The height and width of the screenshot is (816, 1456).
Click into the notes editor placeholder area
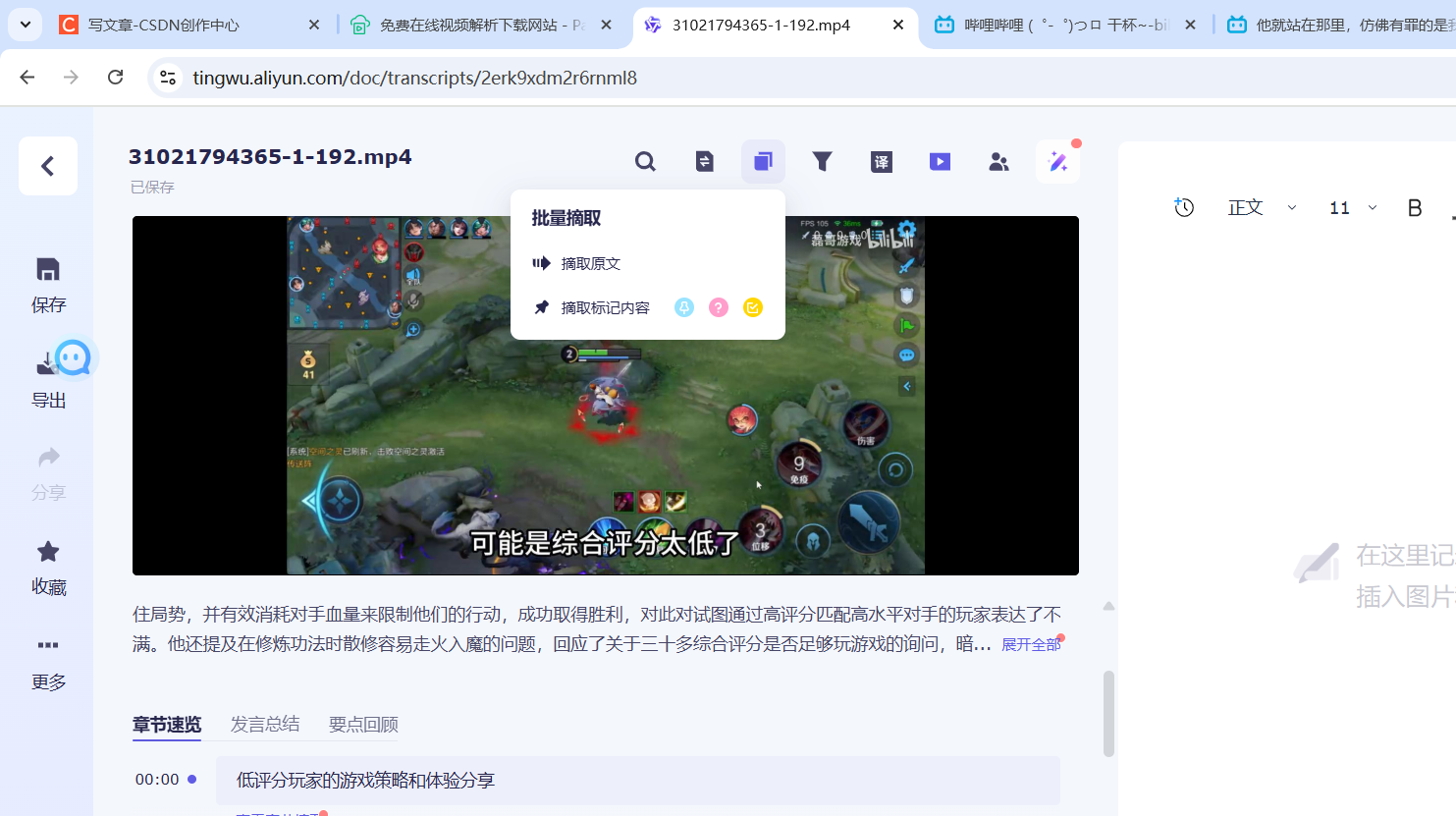pyautogui.click(x=1375, y=574)
